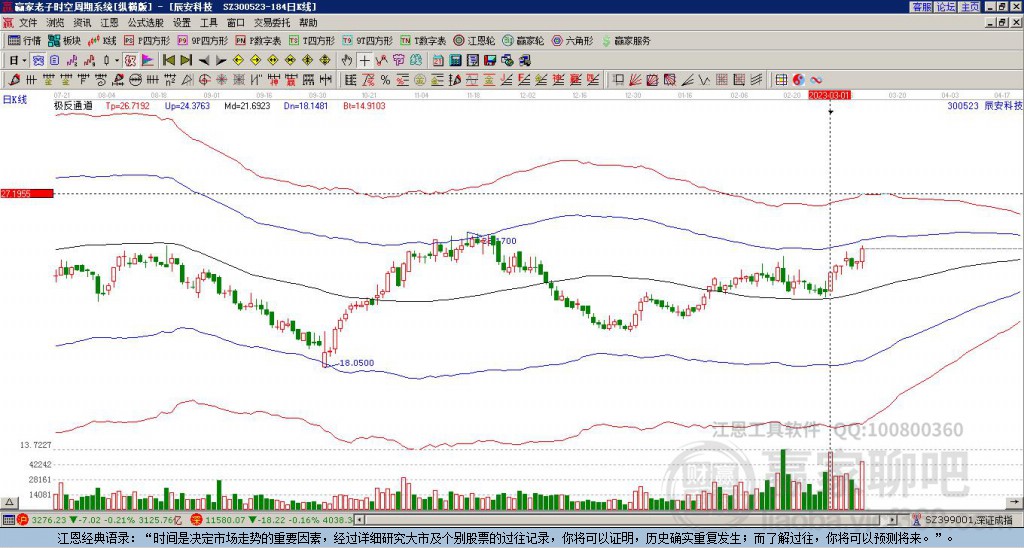Click the black right arrow icon
Screen dimensions: 1024x548
[x=221, y=61]
